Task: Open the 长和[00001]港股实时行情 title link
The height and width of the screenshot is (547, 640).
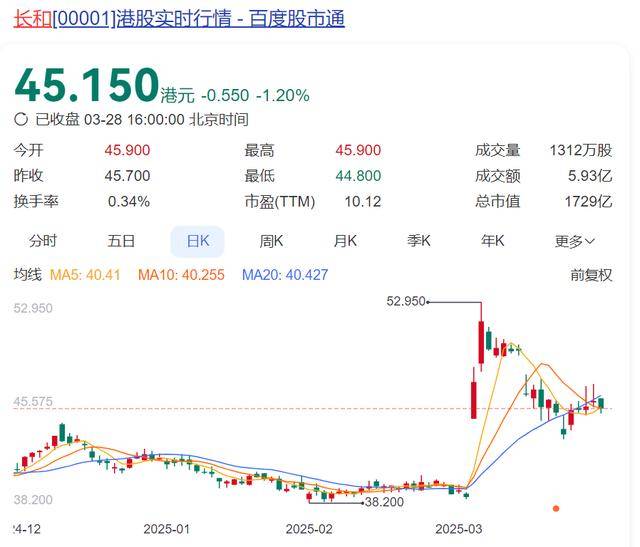Action: (x=179, y=19)
